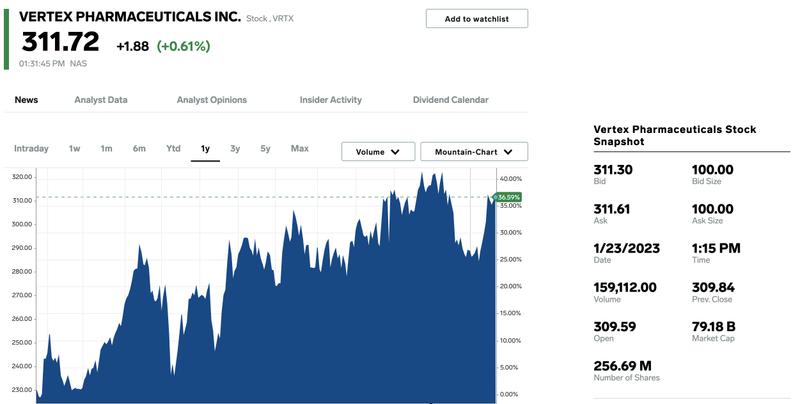This screenshot has height=404, width=800.
Task: Click the VERTEX PHARMACEUTICALS INC. title
Action: point(130,16)
